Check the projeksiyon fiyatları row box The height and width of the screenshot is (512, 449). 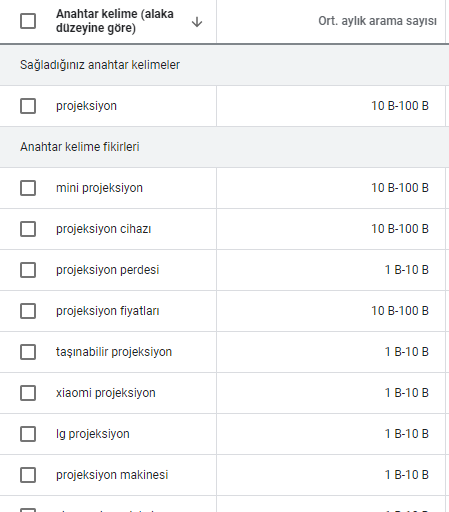coord(28,311)
